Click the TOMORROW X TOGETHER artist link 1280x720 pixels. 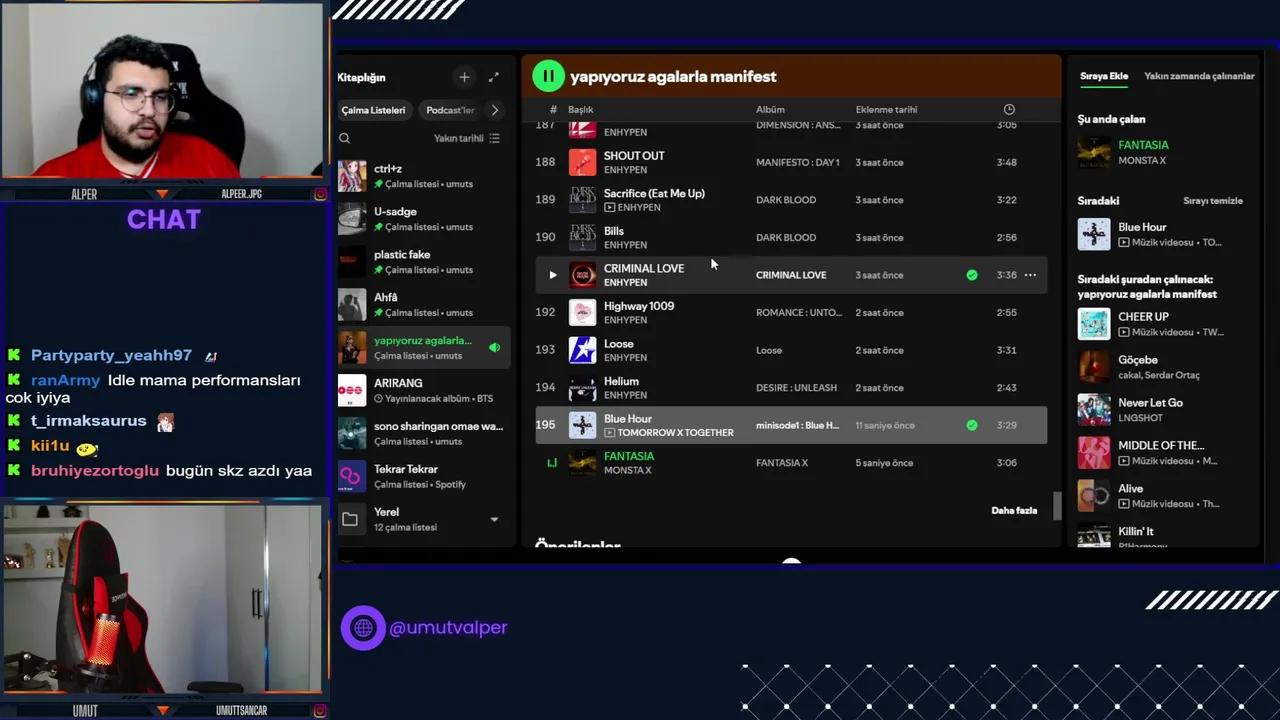tap(675, 432)
